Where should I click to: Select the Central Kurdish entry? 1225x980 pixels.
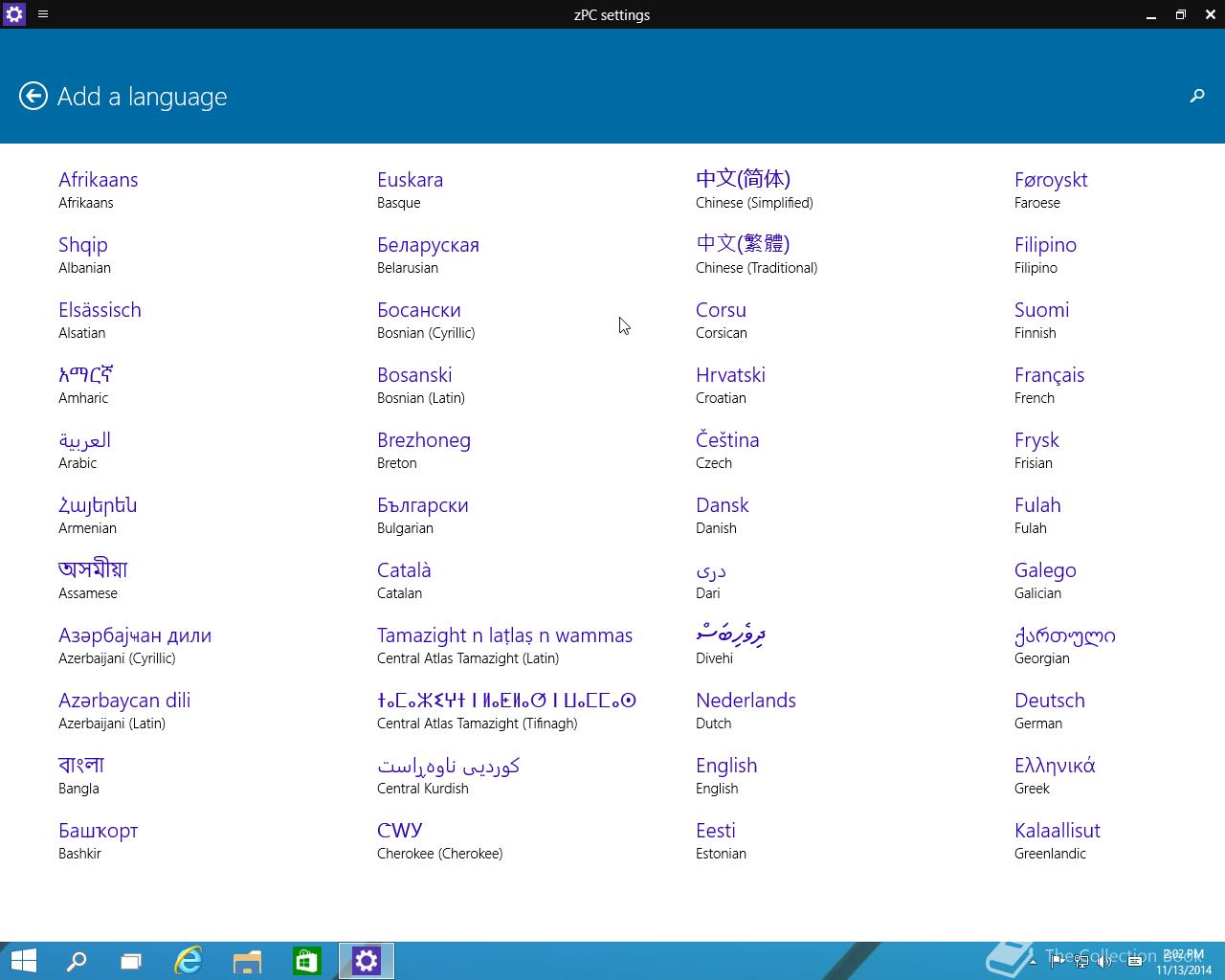click(449, 775)
